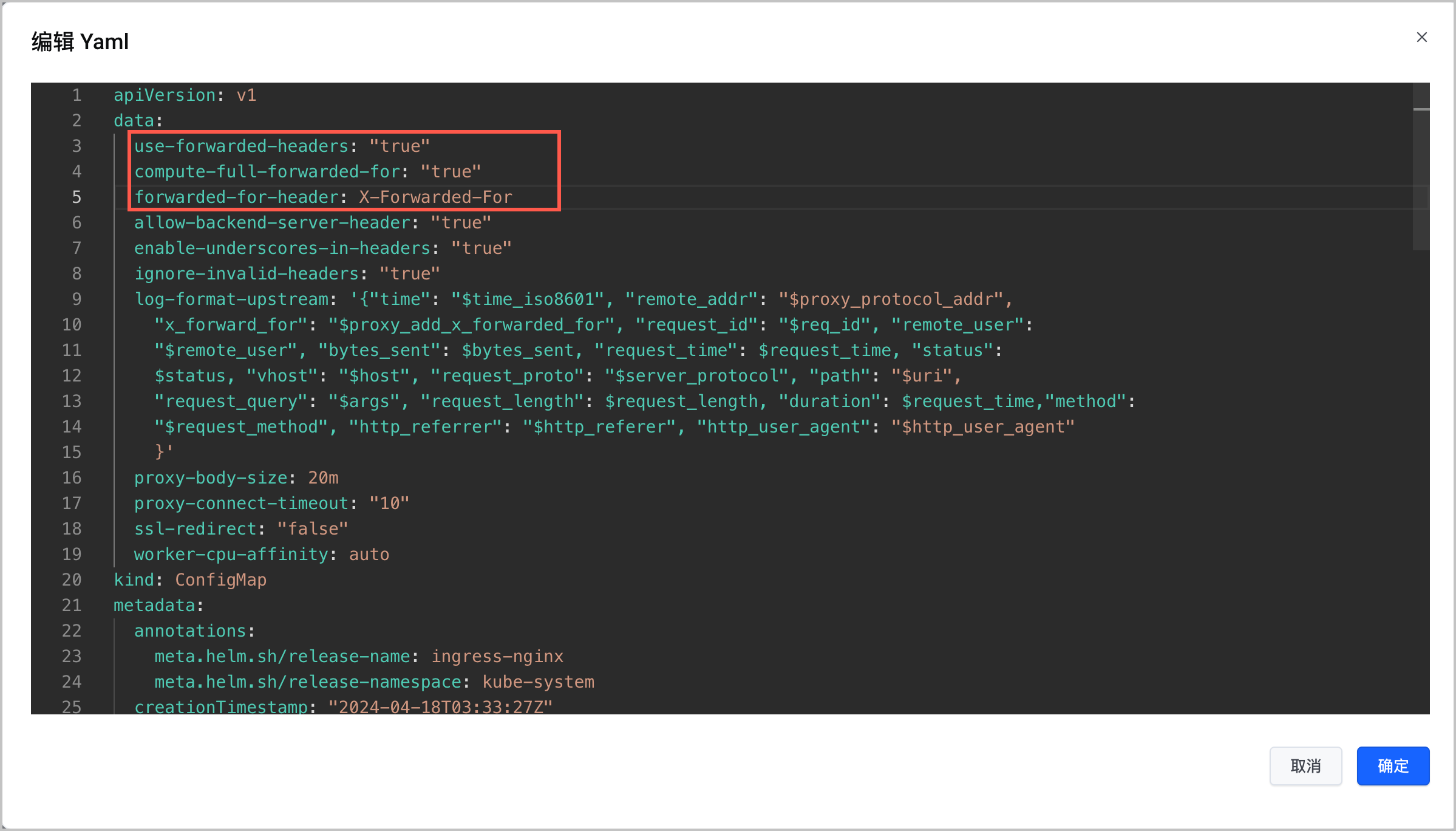
Task: Confirm changes with the 确定 button
Action: coord(1393,765)
